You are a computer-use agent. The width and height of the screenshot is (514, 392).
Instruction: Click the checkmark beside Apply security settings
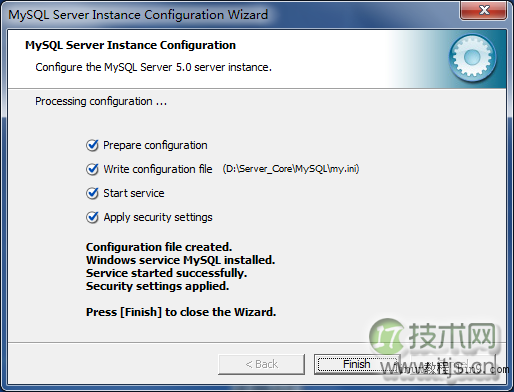click(x=92, y=217)
